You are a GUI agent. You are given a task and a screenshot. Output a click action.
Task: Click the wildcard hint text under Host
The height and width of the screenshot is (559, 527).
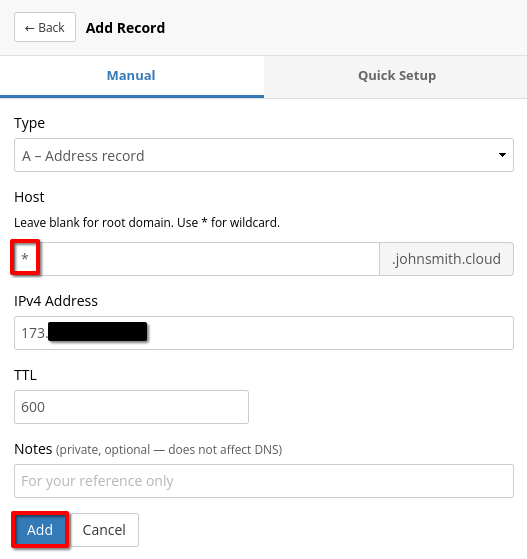(x=147, y=222)
